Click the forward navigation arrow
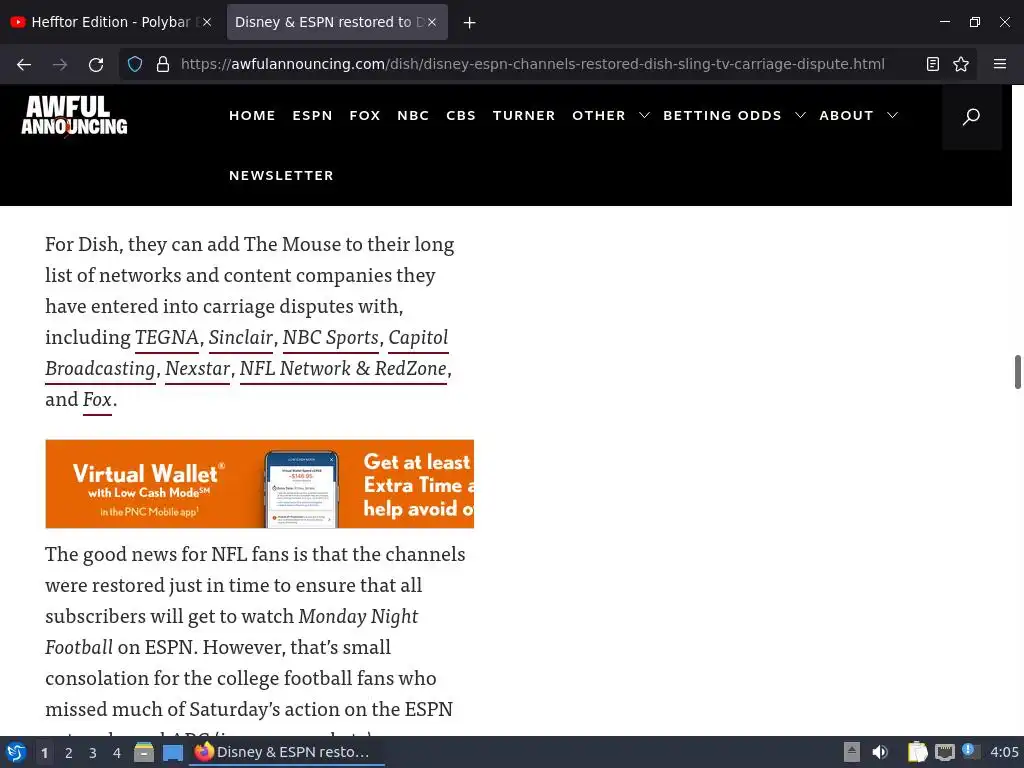This screenshot has height=768, width=1024. pyautogui.click(x=60, y=64)
